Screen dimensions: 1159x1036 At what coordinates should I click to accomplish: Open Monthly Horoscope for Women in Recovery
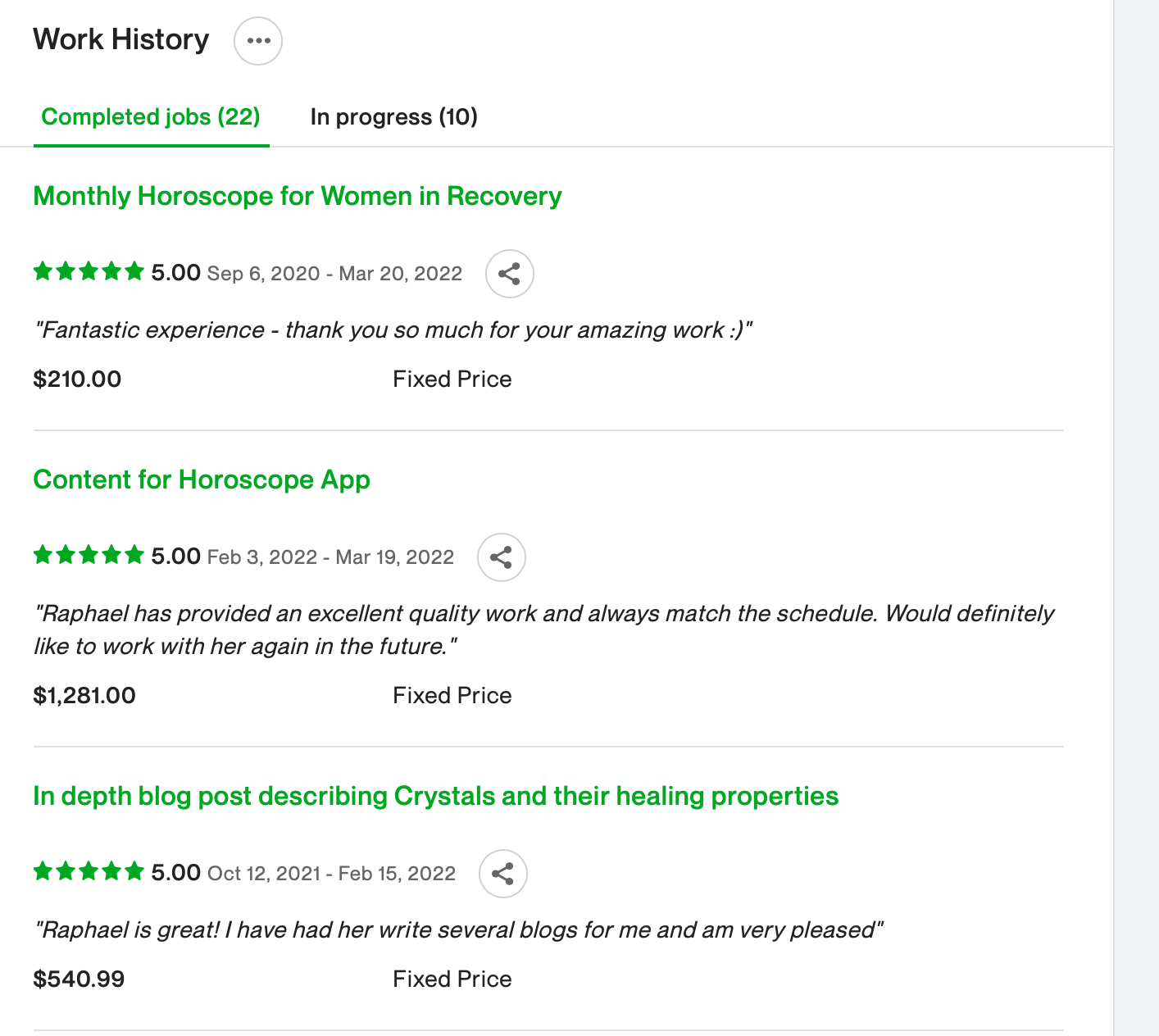[x=297, y=196]
